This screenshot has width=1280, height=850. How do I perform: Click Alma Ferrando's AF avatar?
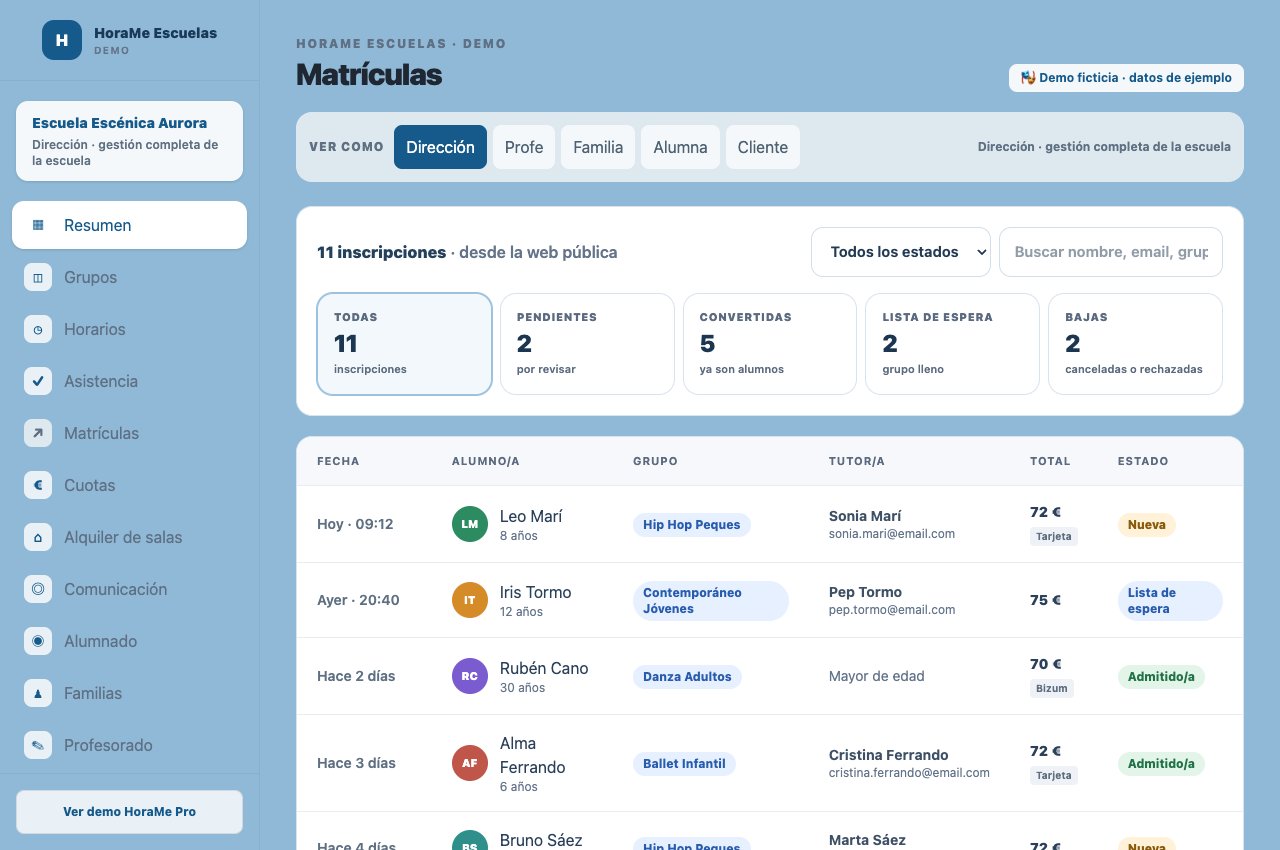(x=470, y=763)
